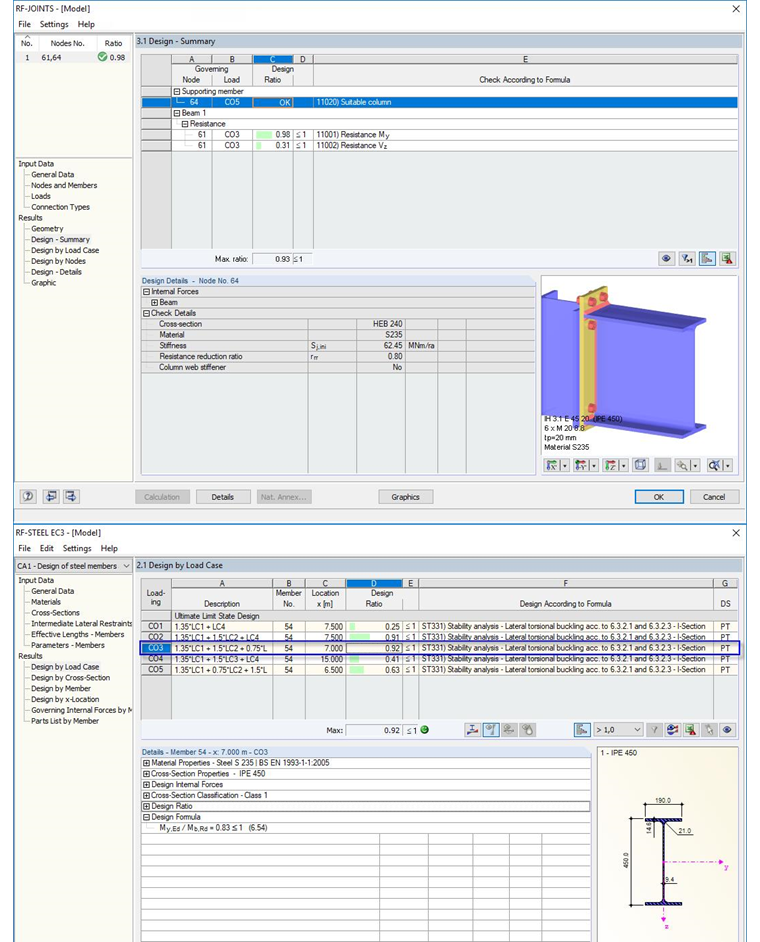This screenshot has height=942, width=760.
Task: Toggle the colored relation scale icon in RF-JOINTS
Action: coord(707,259)
